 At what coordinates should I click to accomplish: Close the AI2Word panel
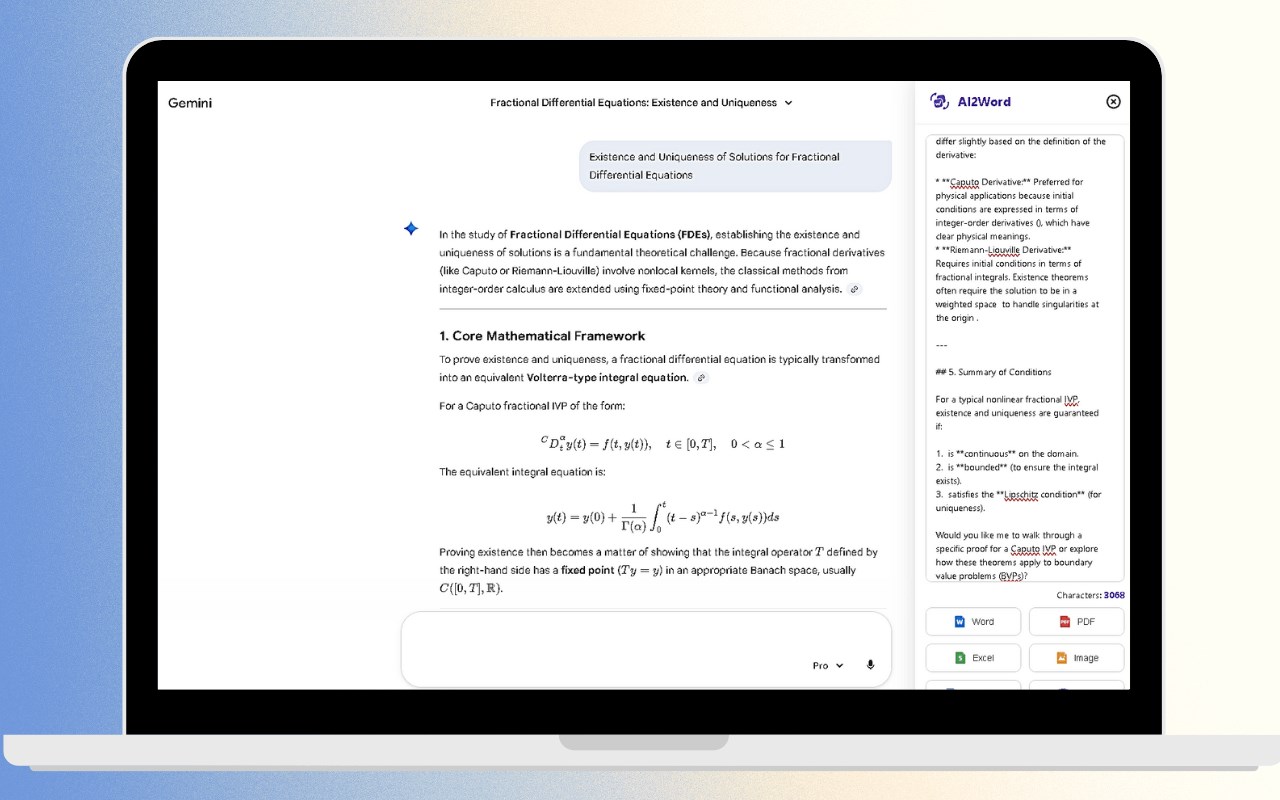1113,101
